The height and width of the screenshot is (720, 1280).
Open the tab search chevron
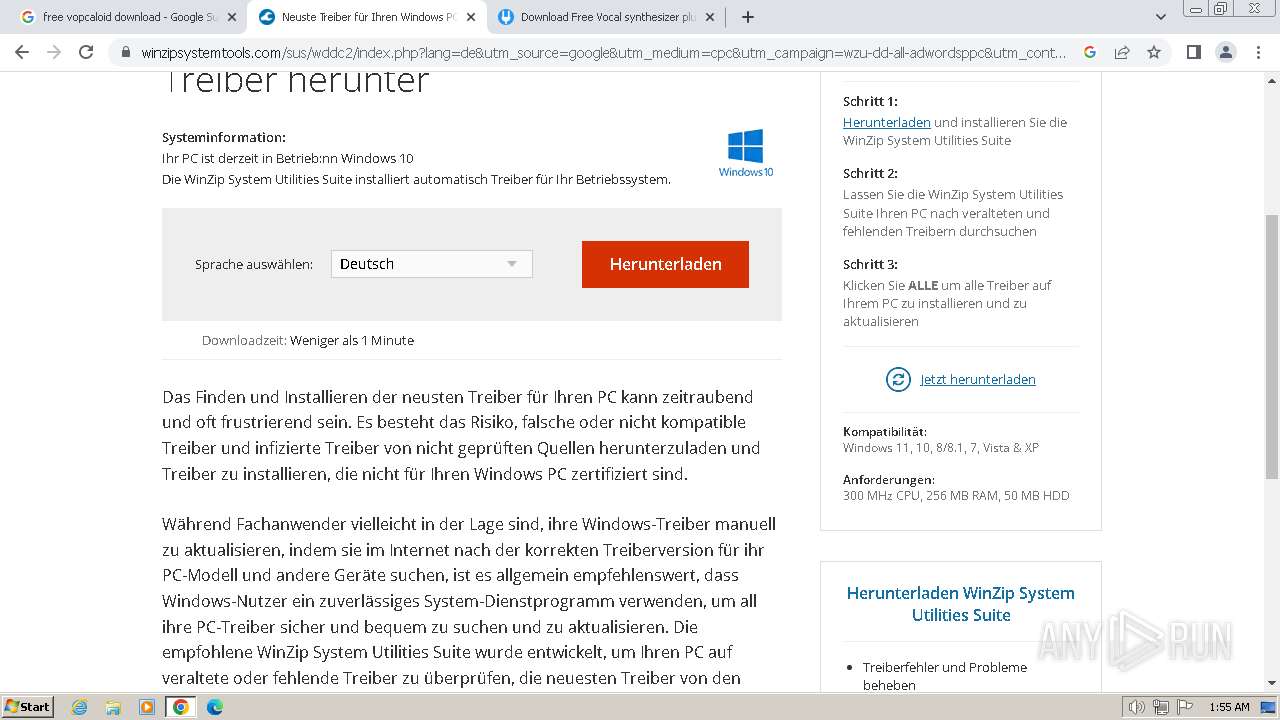1161,17
